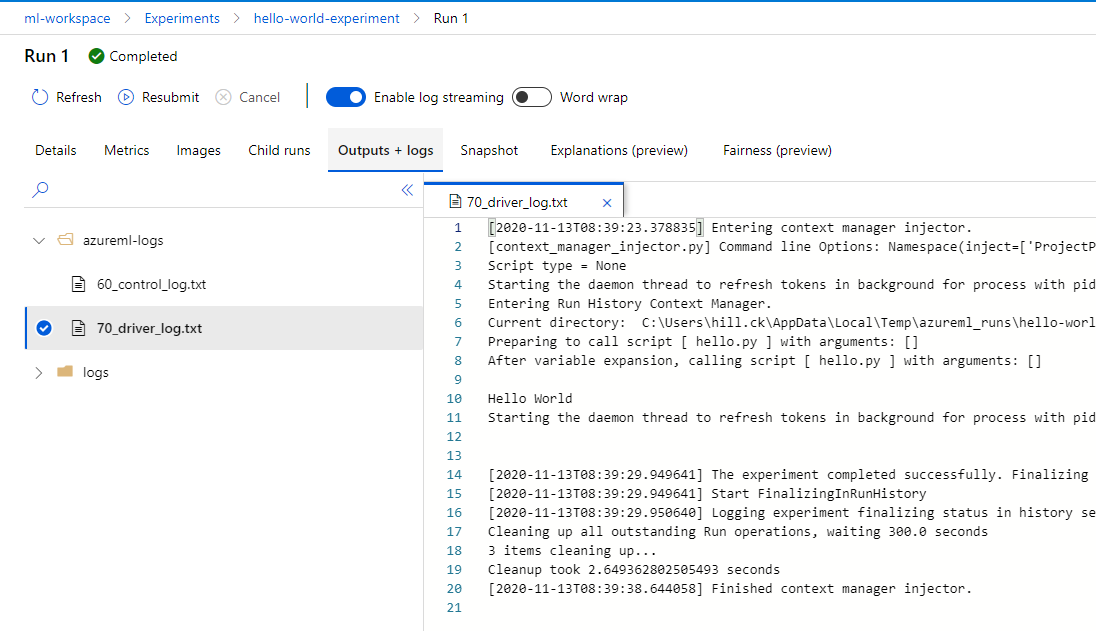Expand the logs folder chevron
This screenshot has width=1096, height=631.
coord(39,372)
